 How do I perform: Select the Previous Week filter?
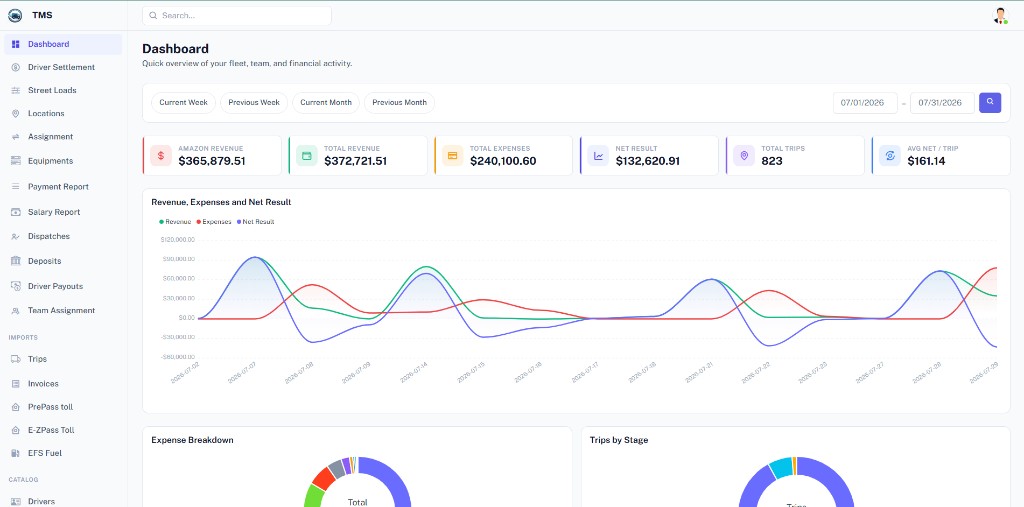(x=254, y=103)
